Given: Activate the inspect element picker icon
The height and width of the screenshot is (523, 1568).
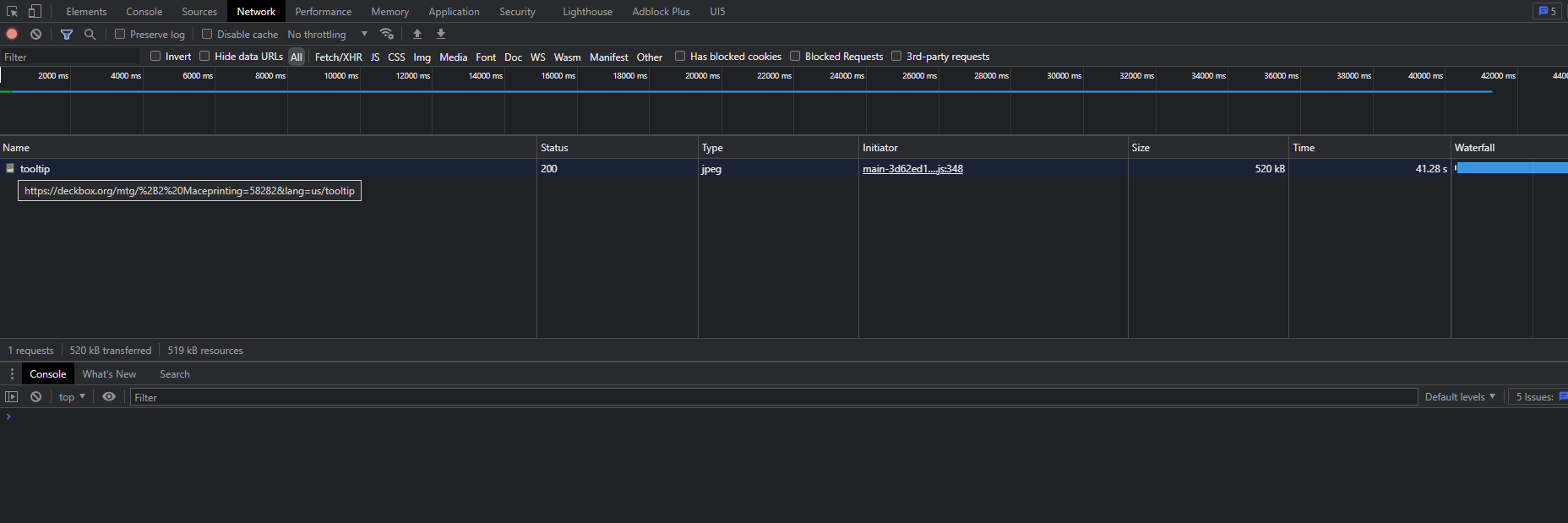Looking at the screenshot, I should [12, 11].
